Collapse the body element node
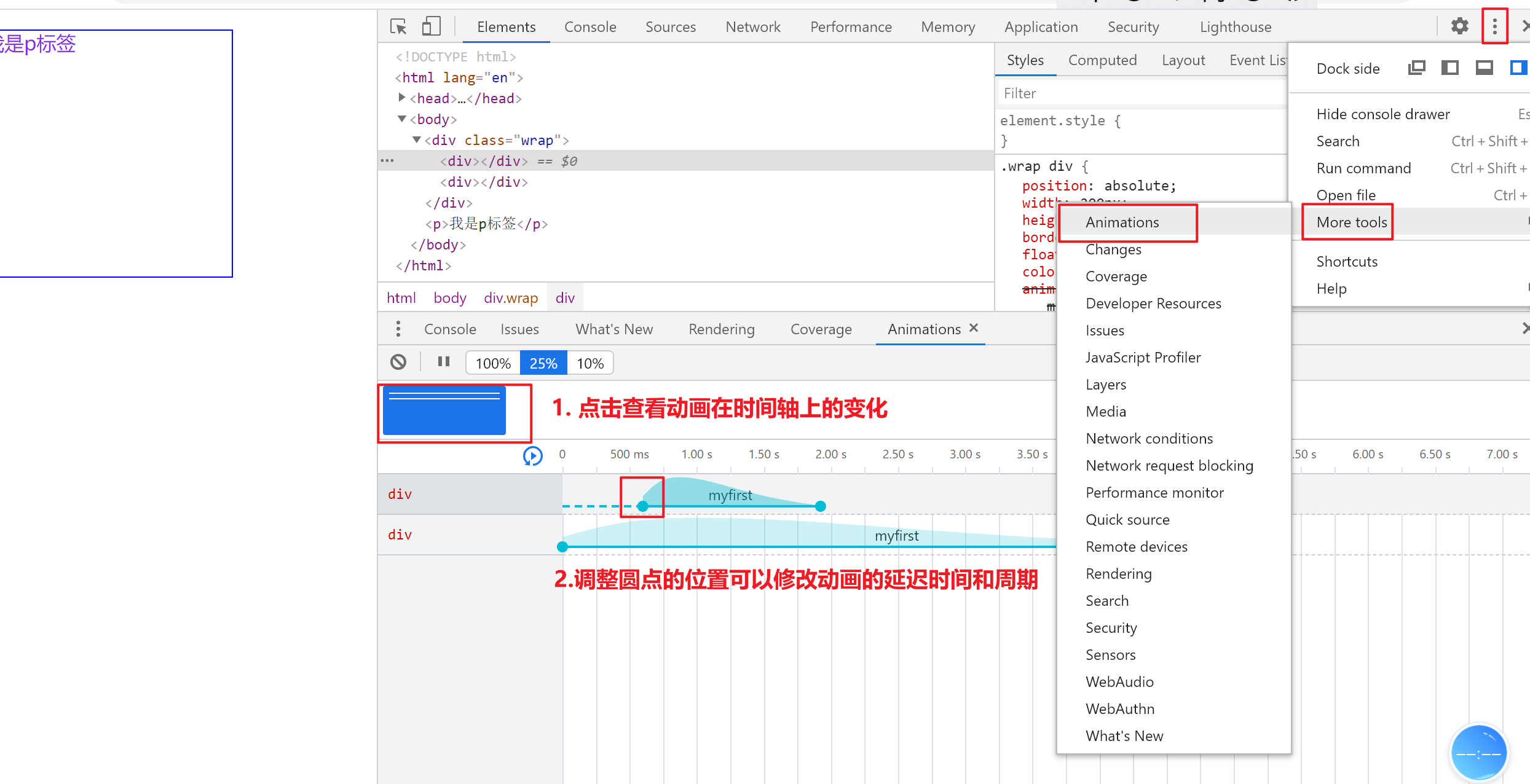The width and height of the screenshot is (1530, 784). 402,119
